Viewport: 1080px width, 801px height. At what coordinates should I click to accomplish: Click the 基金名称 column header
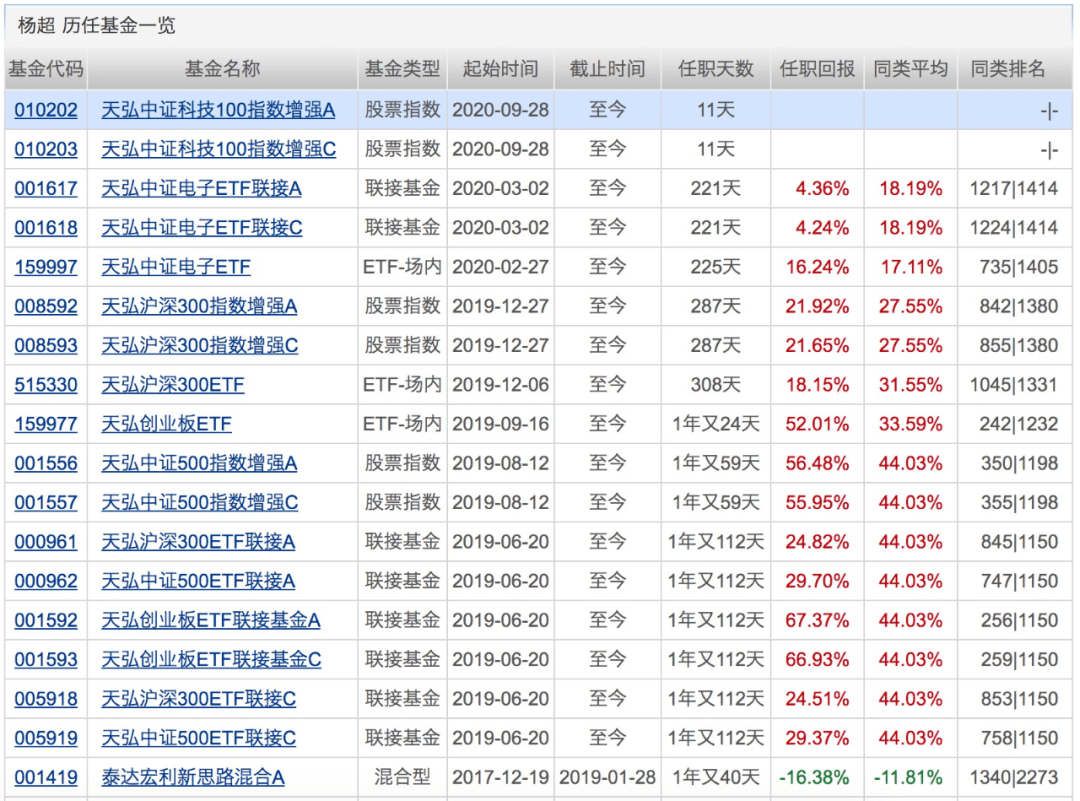click(222, 69)
